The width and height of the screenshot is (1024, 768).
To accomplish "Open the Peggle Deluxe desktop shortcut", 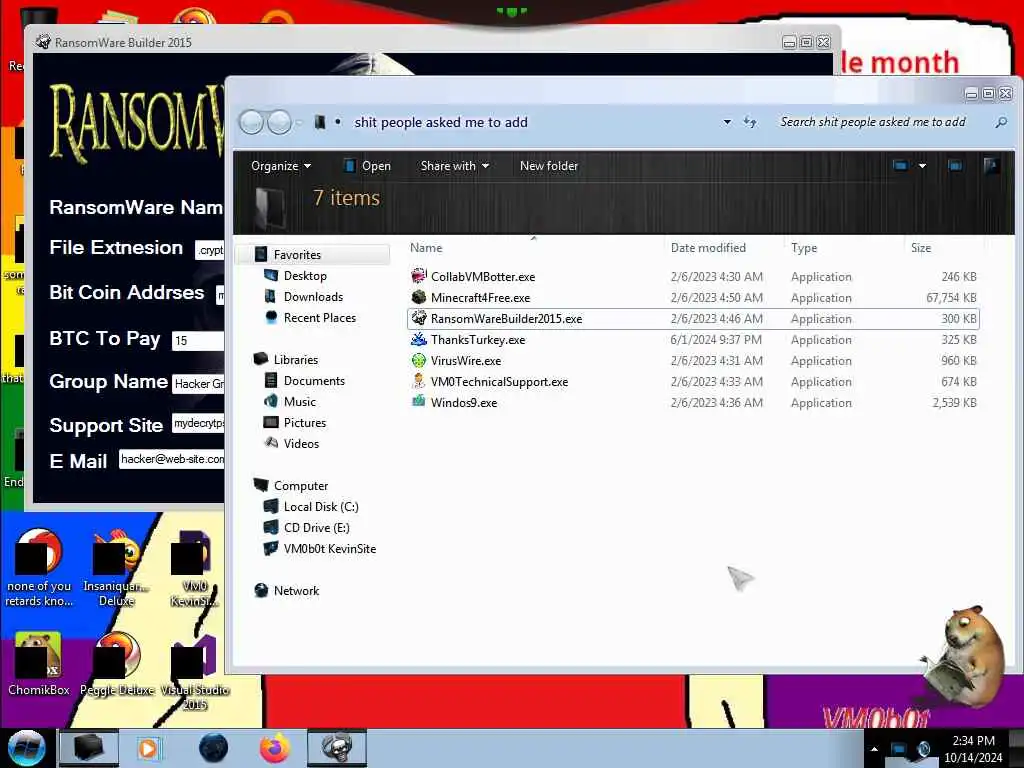I will tap(118, 664).
